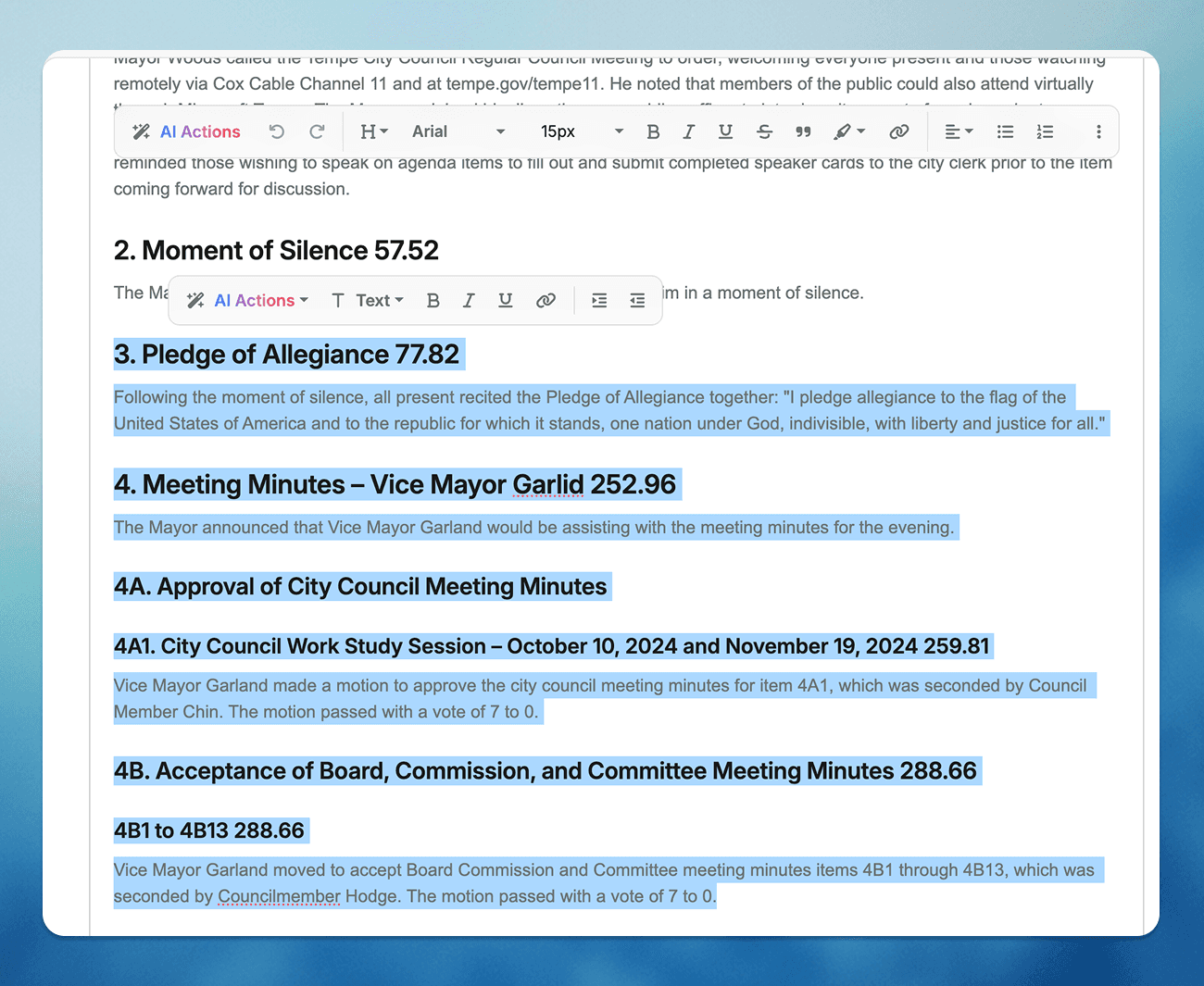Open more options in the top toolbar
This screenshot has height=986, width=1204.
pyautogui.click(x=1098, y=131)
